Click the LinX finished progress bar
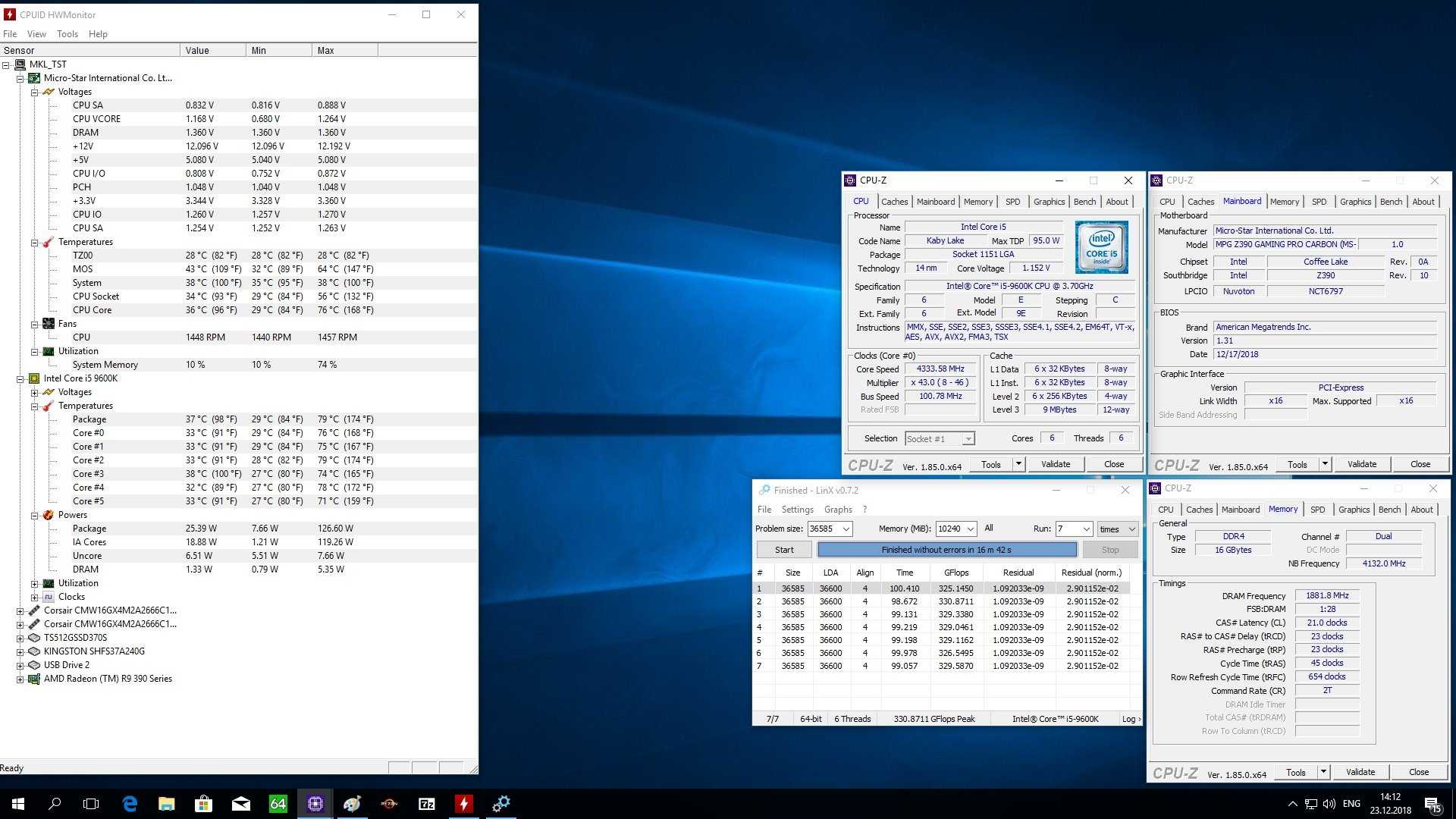The image size is (1456, 819). tap(946, 550)
